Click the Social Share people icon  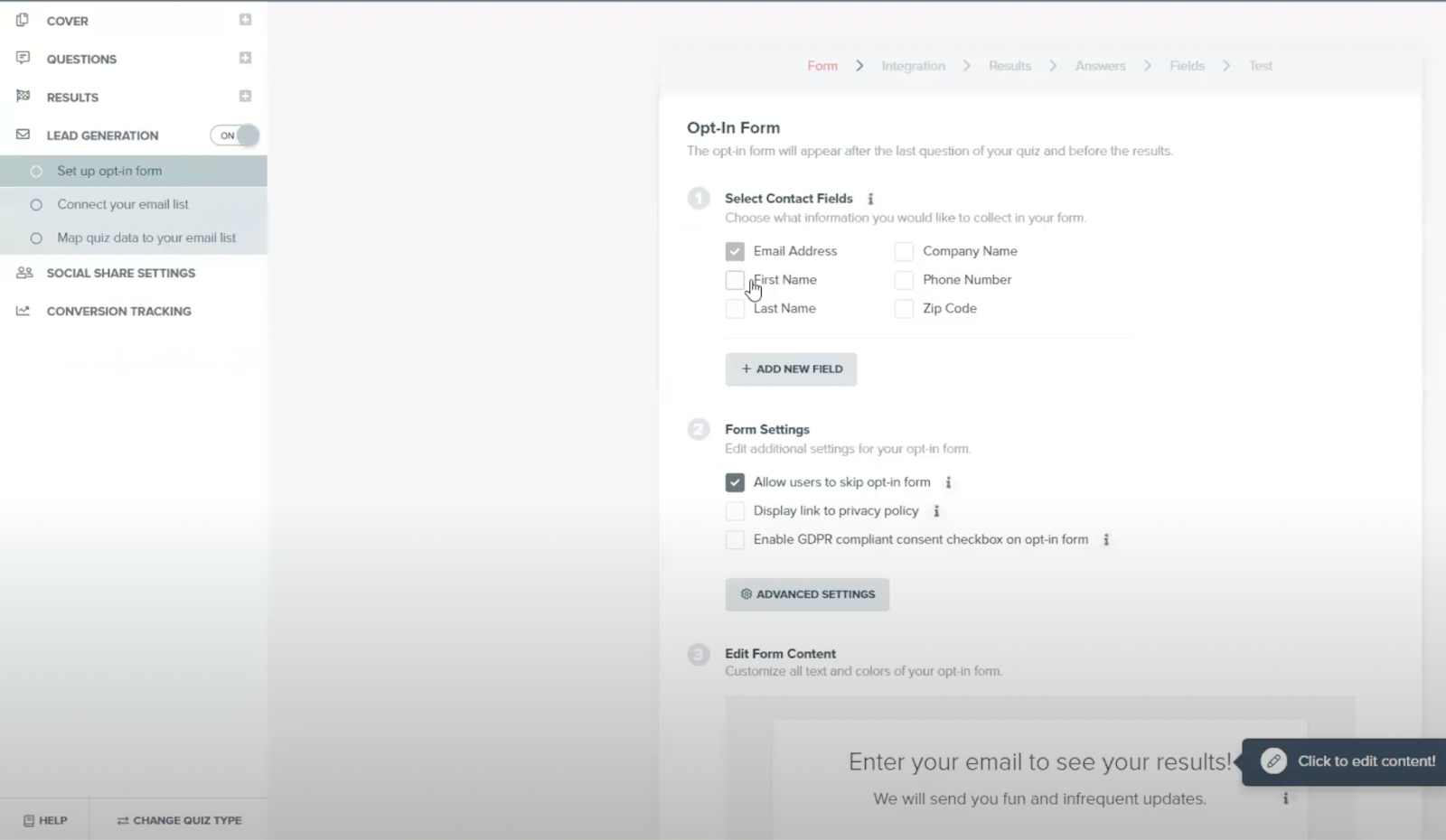coord(23,272)
